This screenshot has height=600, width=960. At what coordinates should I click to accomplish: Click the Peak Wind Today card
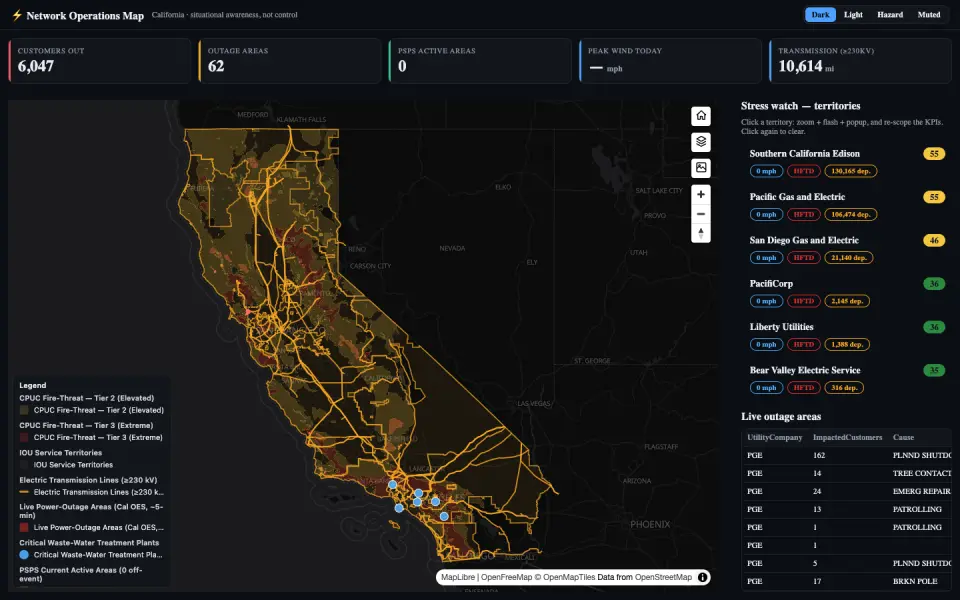tap(670, 61)
